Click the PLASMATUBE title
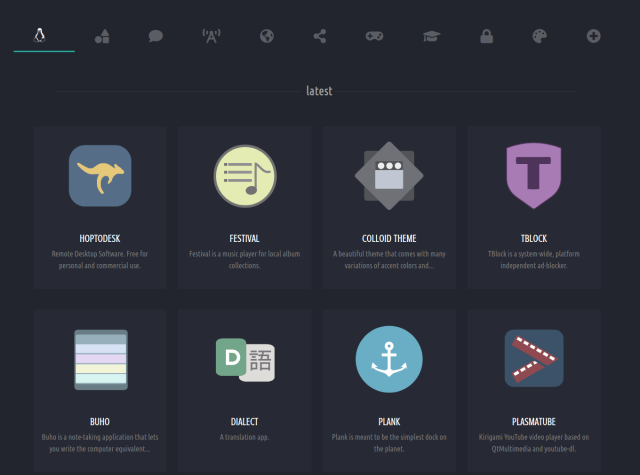This screenshot has width=640, height=475. [534, 422]
